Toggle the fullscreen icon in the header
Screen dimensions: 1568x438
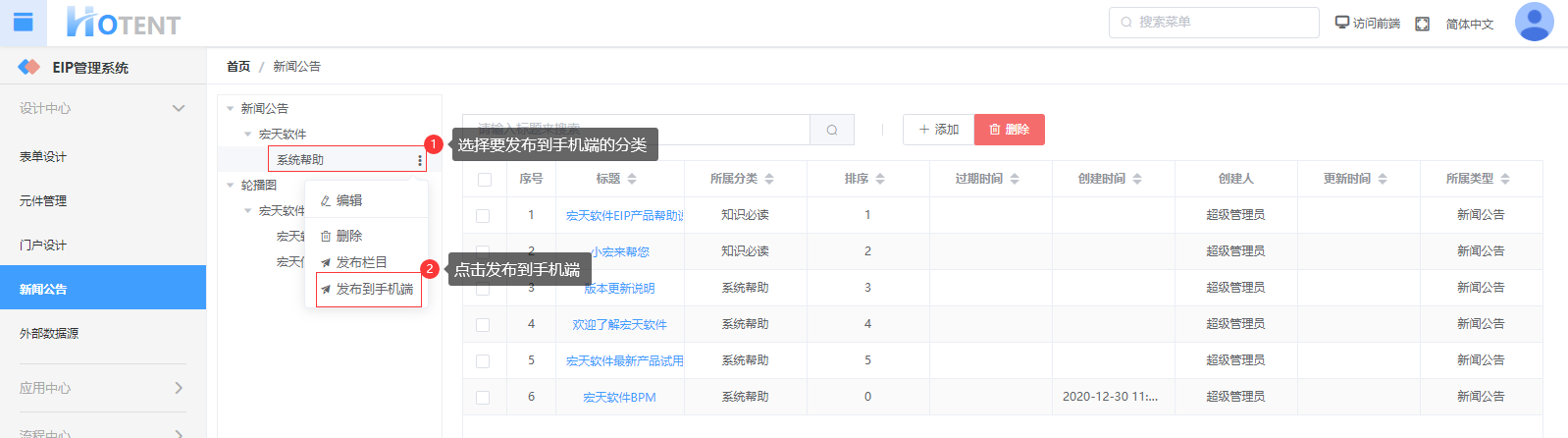click(1422, 24)
